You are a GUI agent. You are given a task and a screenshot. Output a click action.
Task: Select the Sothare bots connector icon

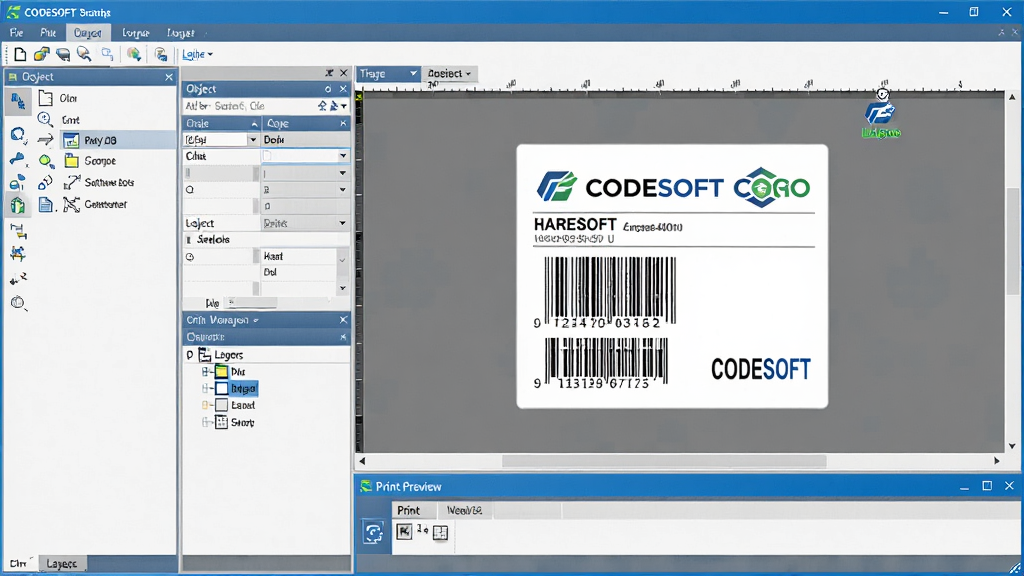71,182
